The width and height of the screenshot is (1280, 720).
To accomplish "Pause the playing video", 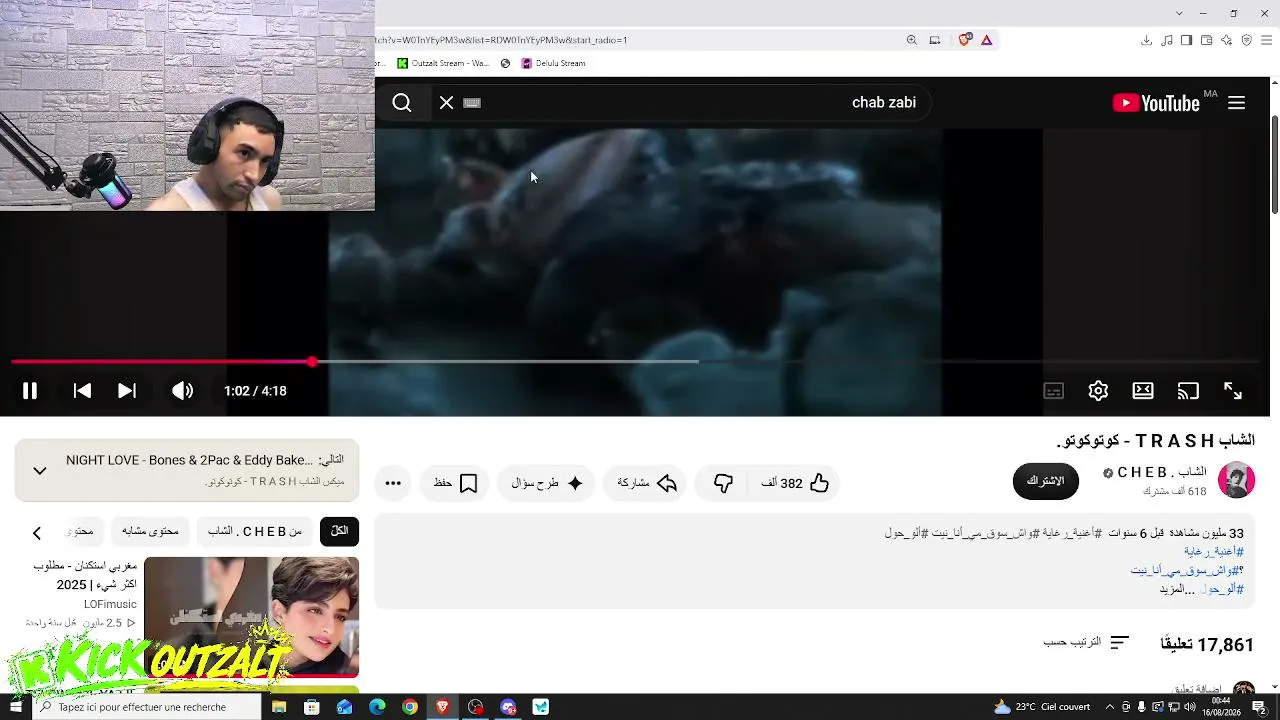I will (x=30, y=391).
